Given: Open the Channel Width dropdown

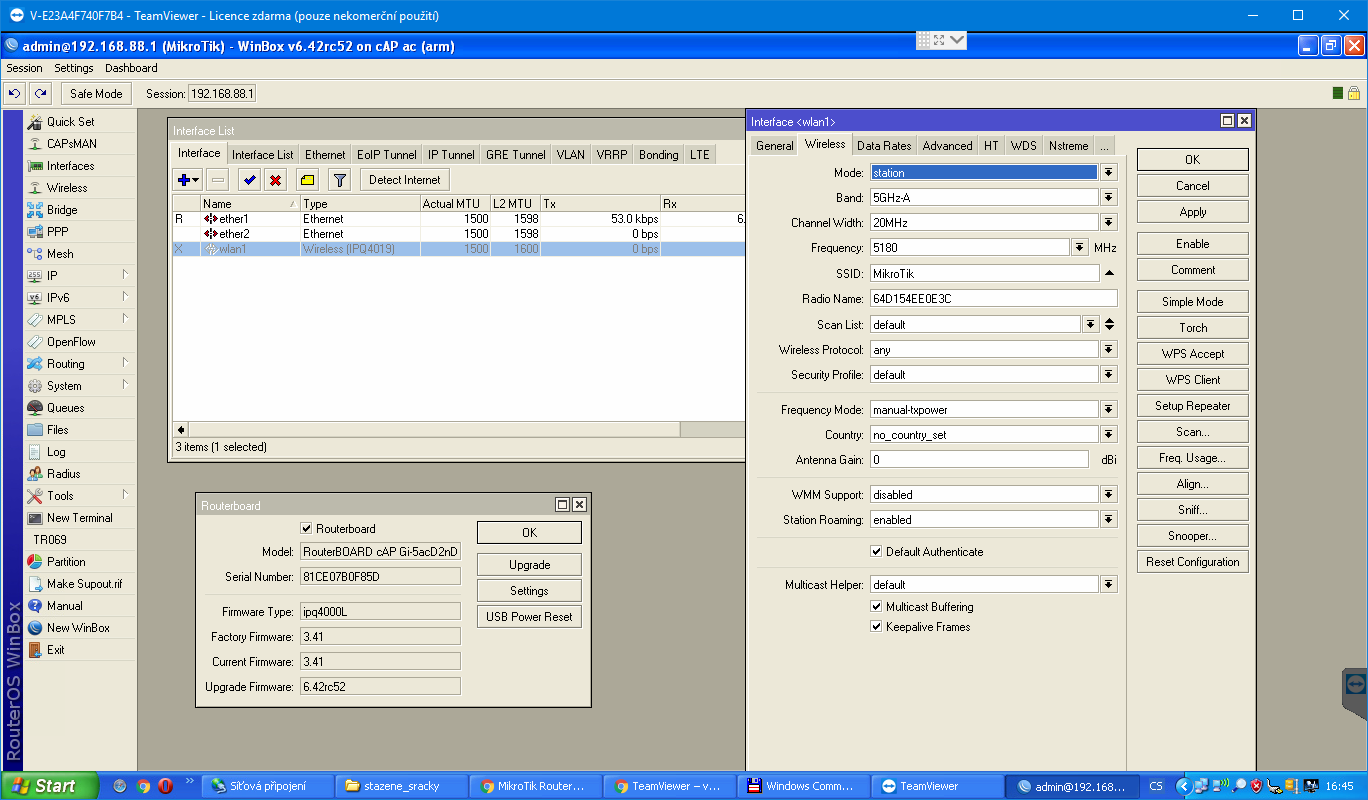Looking at the screenshot, I should (x=1108, y=223).
